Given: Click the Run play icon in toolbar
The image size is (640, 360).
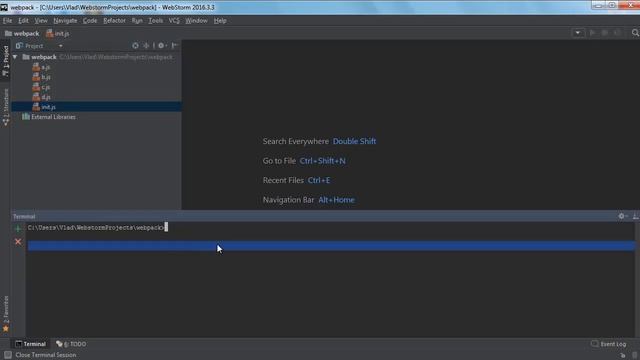Looking at the screenshot, I should point(593,33).
